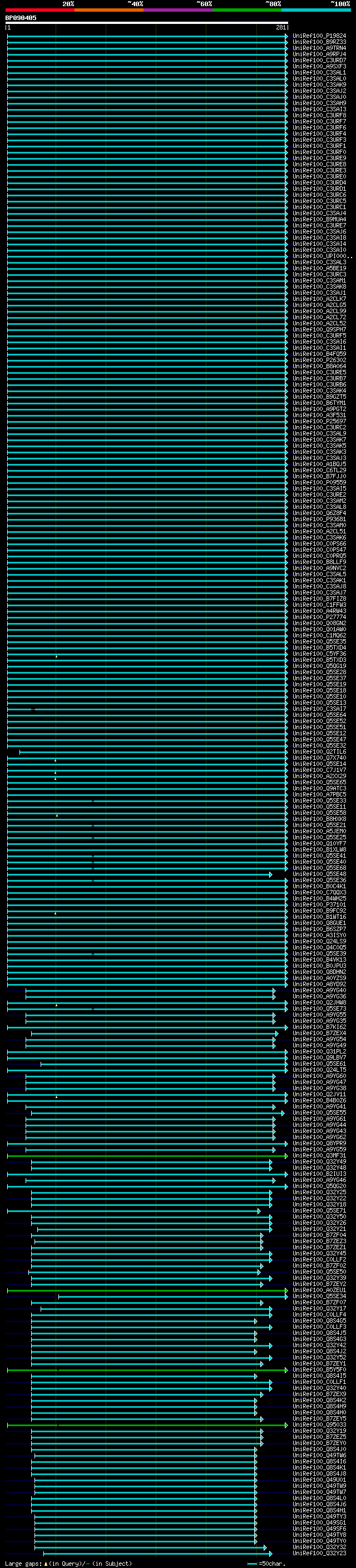This screenshot has height=1568, width=356.
Task: Select label UniRef100_Q3MF31
Action: 319,1155
